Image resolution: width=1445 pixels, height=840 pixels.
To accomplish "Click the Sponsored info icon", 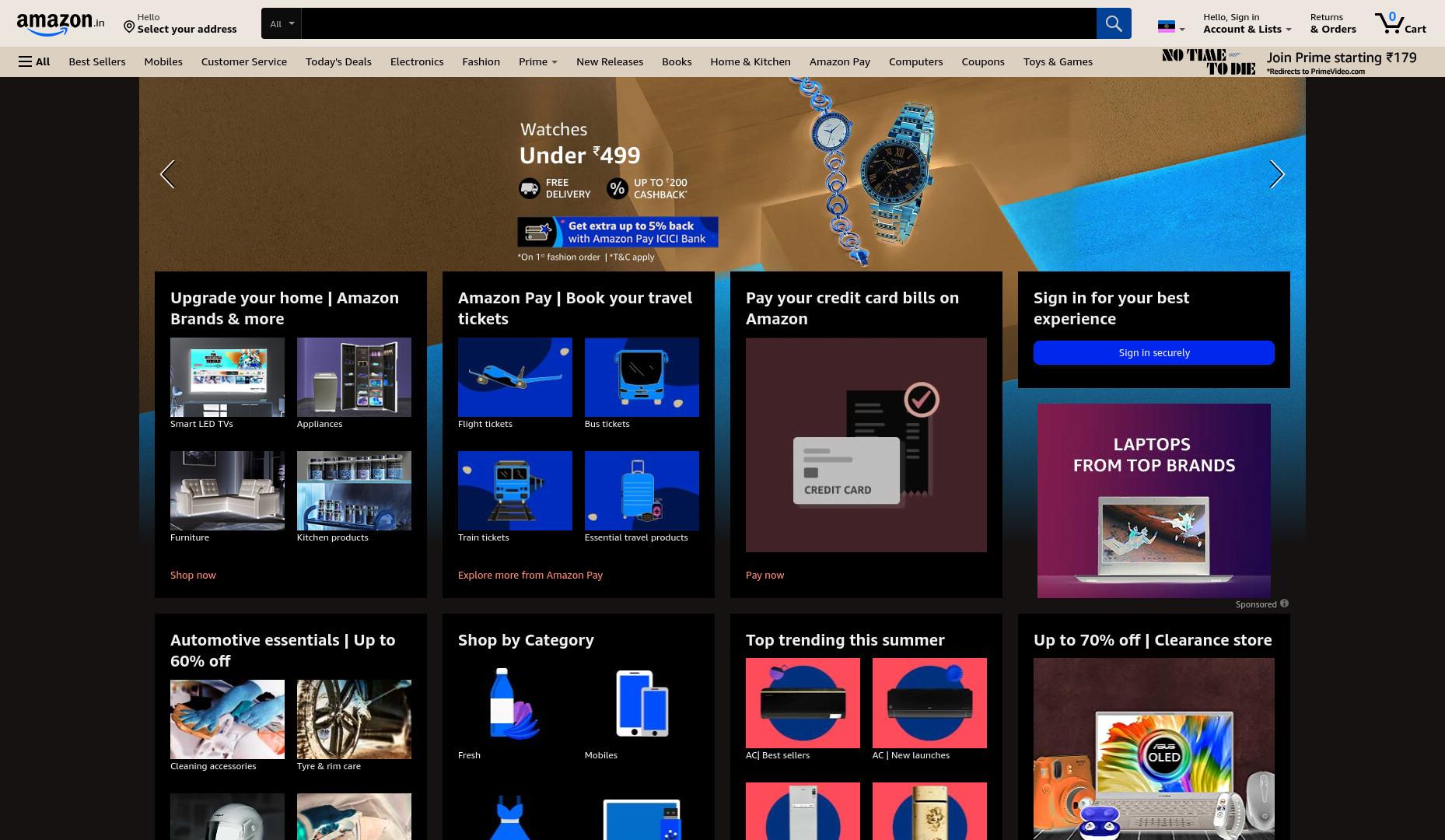I will coord(1284,604).
